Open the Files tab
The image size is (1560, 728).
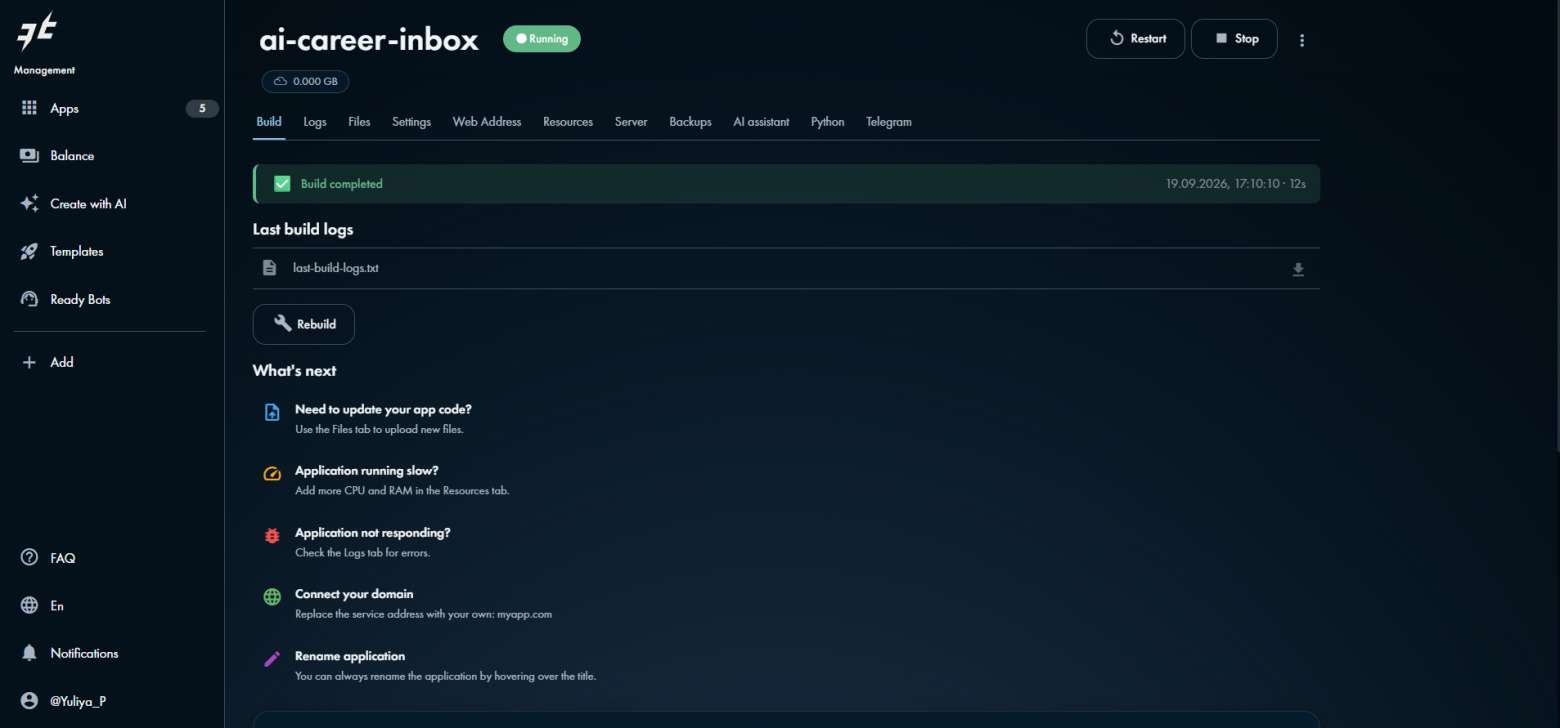[x=359, y=122]
